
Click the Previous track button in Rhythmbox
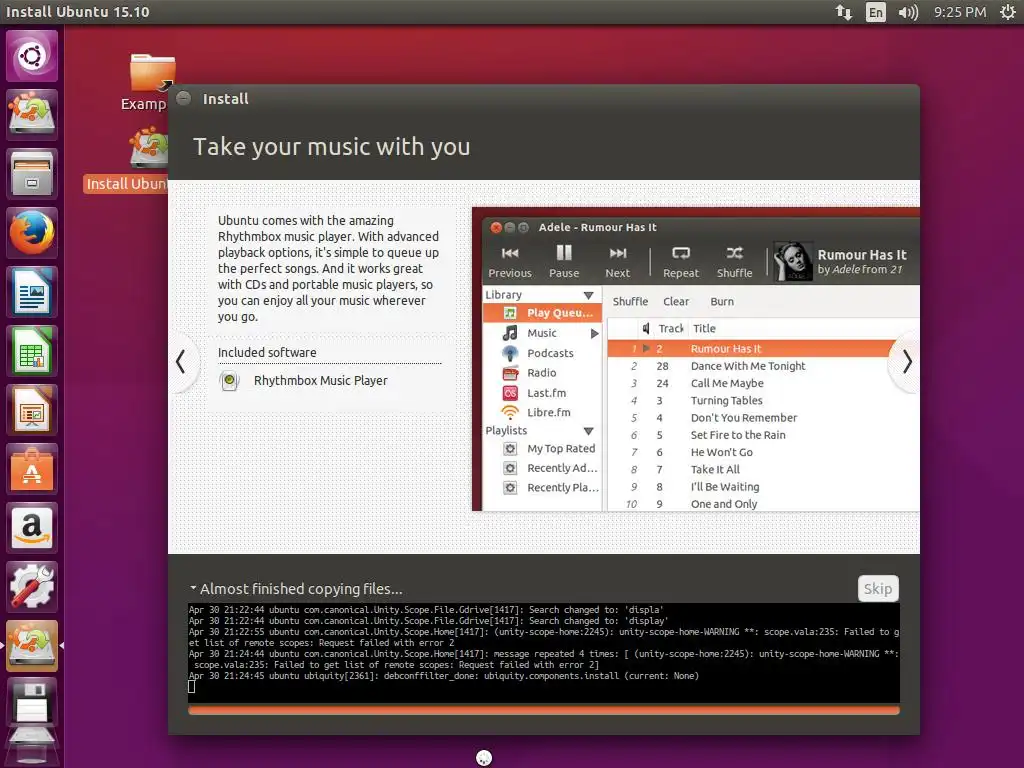click(x=510, y=261)
